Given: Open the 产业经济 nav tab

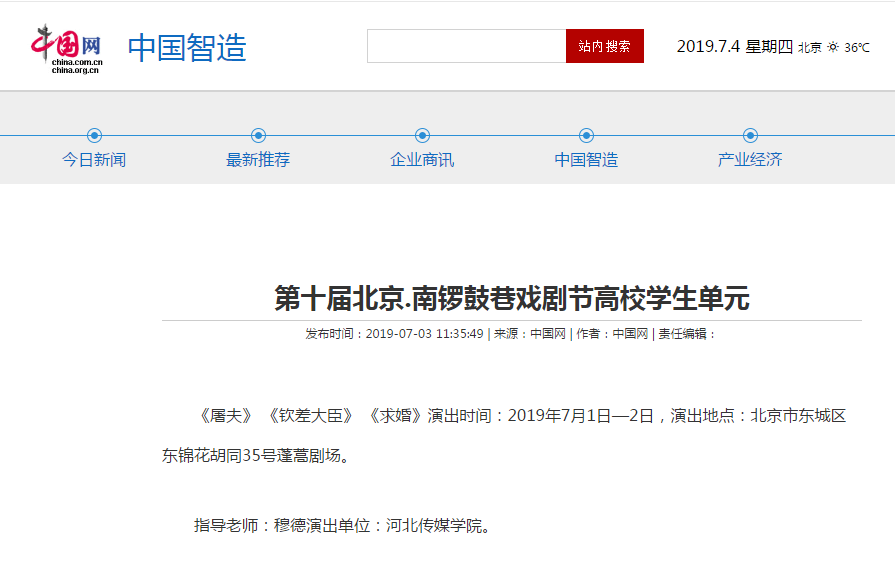Looking at the screenshot, I should coord(750,160).
